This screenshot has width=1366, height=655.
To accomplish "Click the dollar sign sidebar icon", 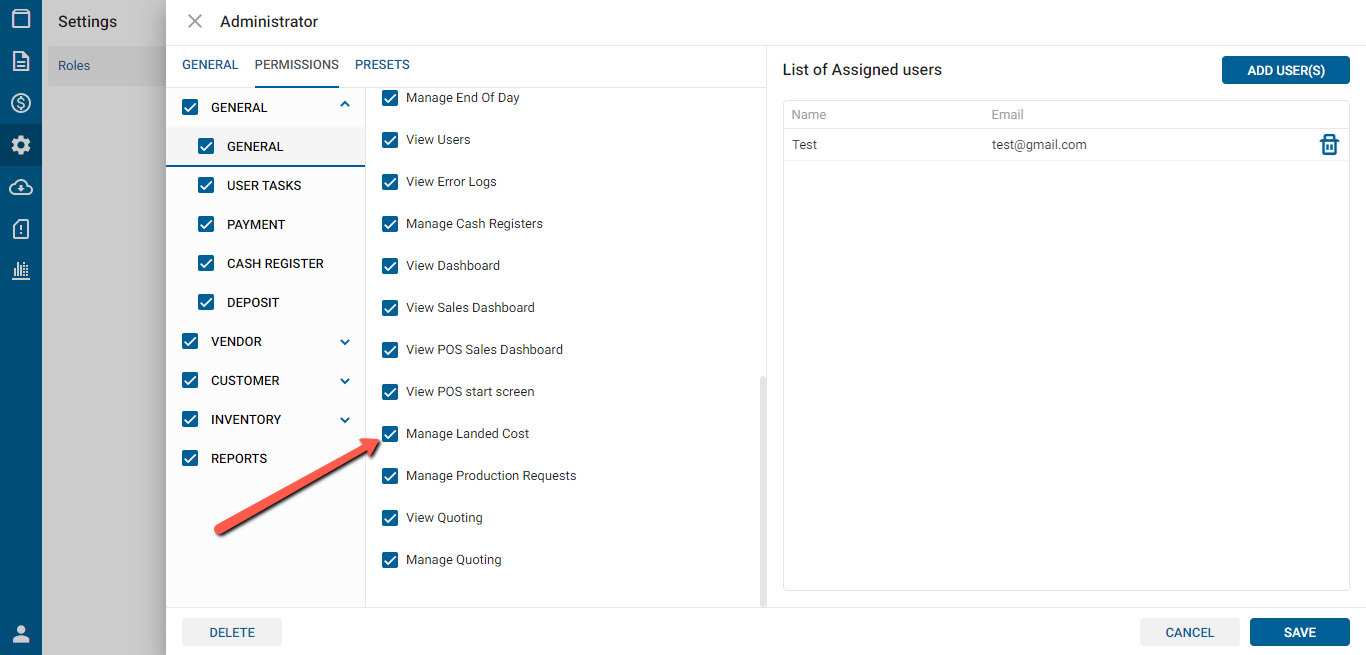I will pyautogui.click(x=20, y=103).
